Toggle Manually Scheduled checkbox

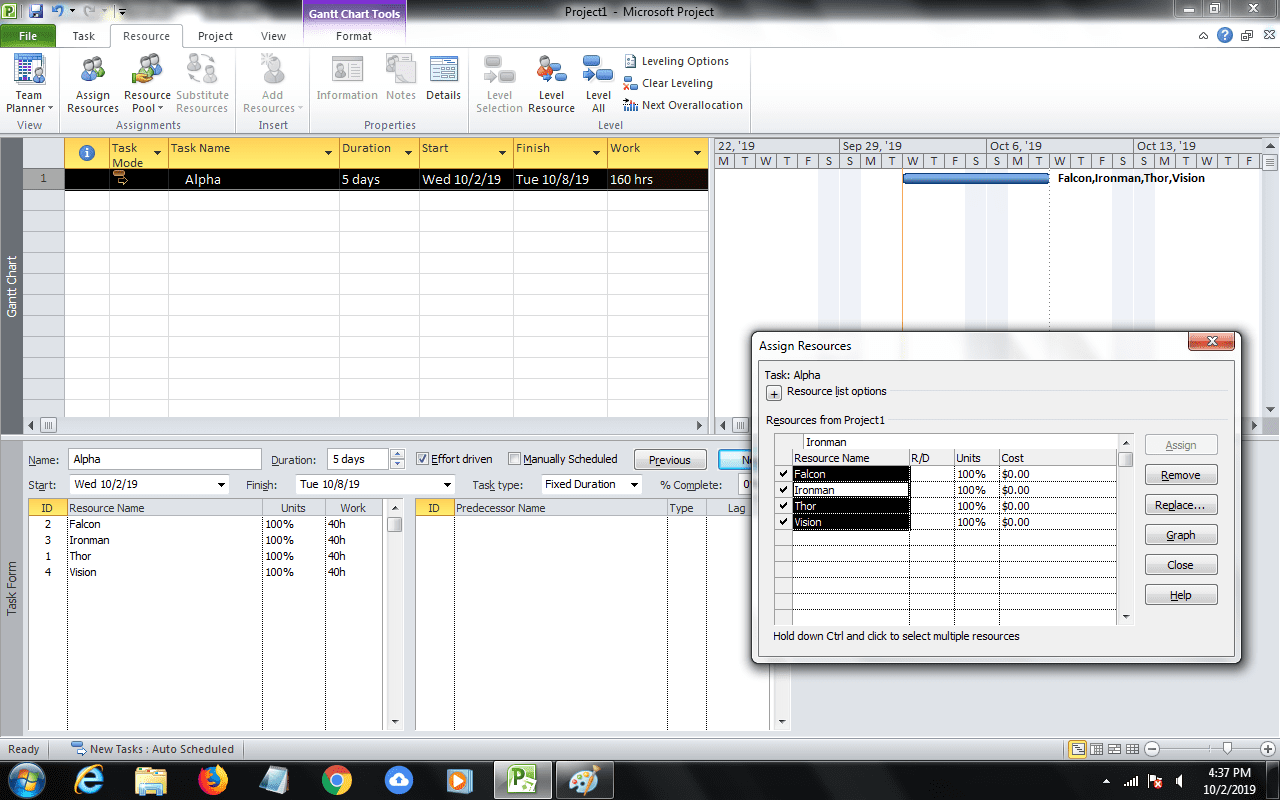515,459
